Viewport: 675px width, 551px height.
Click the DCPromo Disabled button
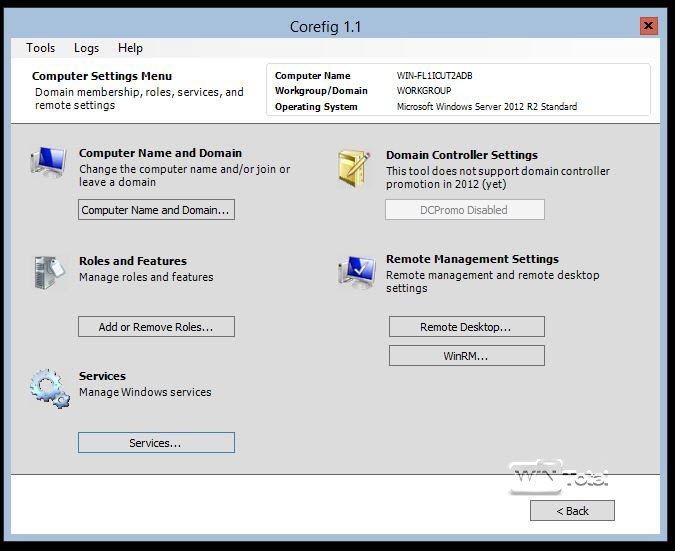pos(464,210)
